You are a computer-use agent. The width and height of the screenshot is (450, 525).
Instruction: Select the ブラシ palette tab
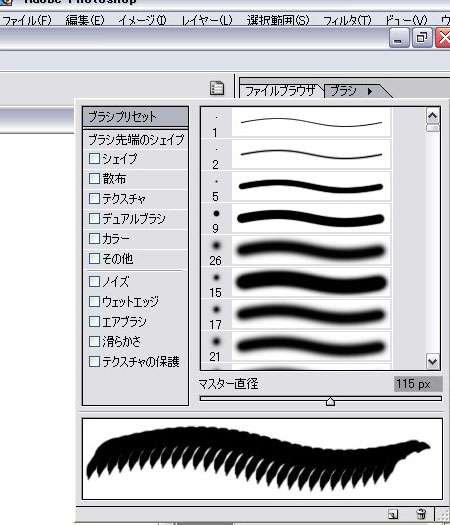pos(344,91)
